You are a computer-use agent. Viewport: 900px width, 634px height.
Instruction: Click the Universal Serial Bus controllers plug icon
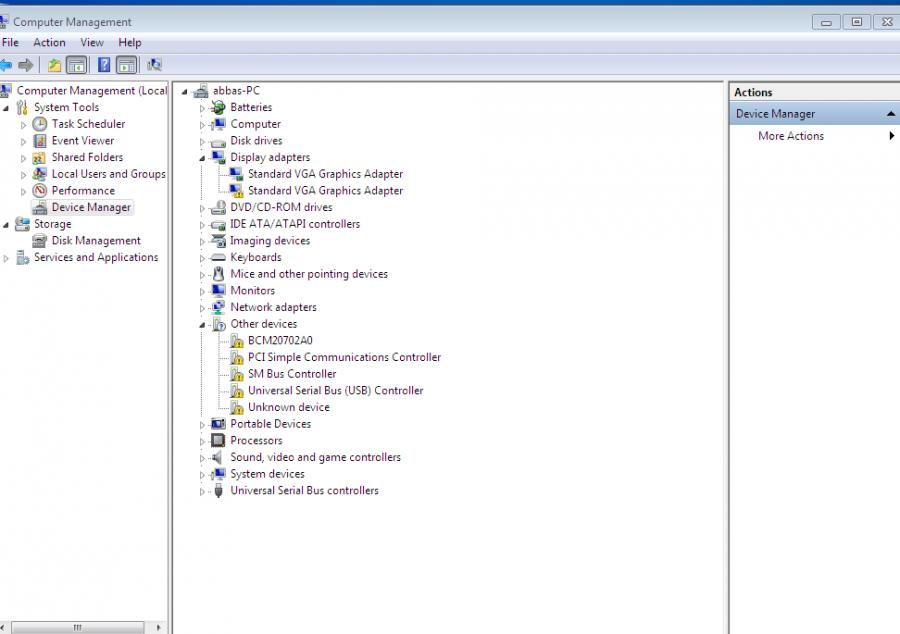click(218, 491)
